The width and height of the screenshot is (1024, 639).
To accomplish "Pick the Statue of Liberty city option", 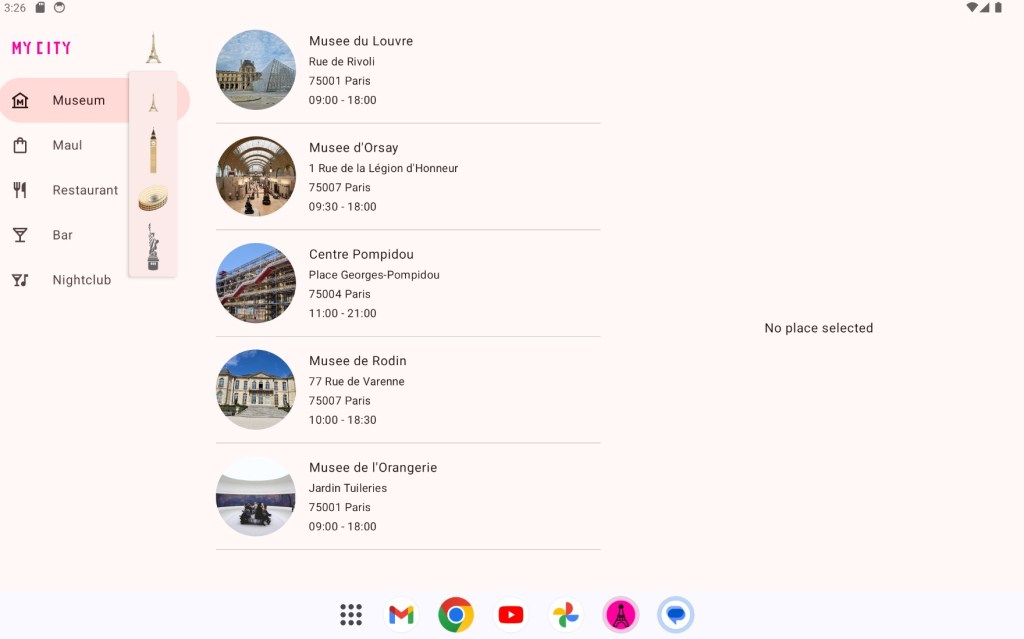I will (153, 246).
